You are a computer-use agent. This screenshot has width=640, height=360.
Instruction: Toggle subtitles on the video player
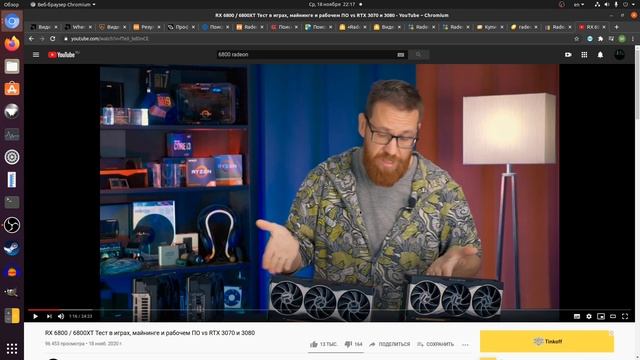(x=577, y=316)
